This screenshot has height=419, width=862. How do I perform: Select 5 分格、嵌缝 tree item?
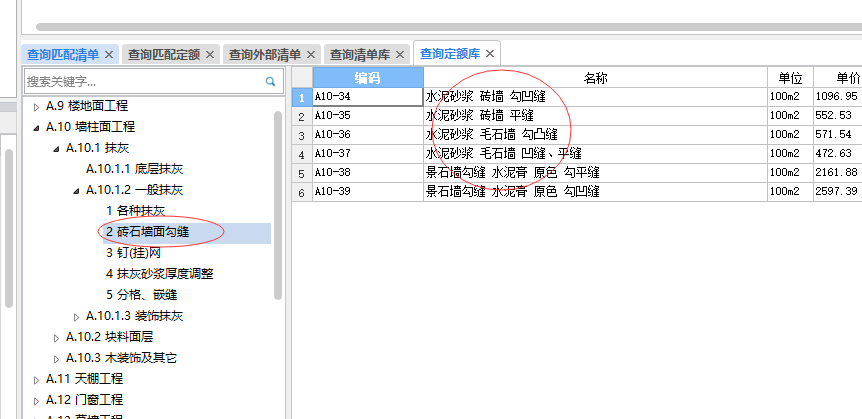(141, 295)
